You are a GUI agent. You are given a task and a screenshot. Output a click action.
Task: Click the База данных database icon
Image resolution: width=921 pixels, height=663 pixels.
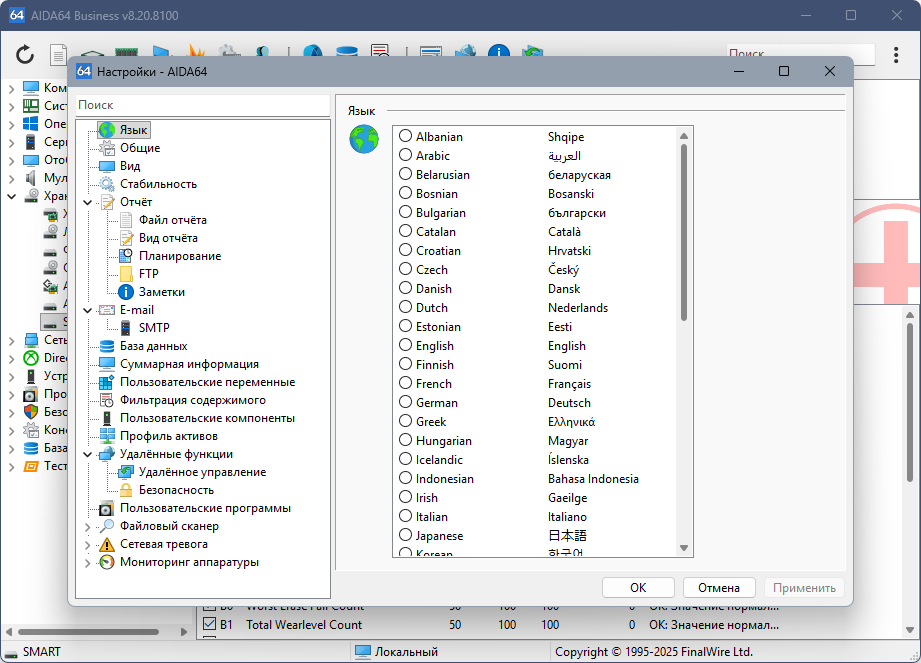pyautogui.click(x=107, y=346)
